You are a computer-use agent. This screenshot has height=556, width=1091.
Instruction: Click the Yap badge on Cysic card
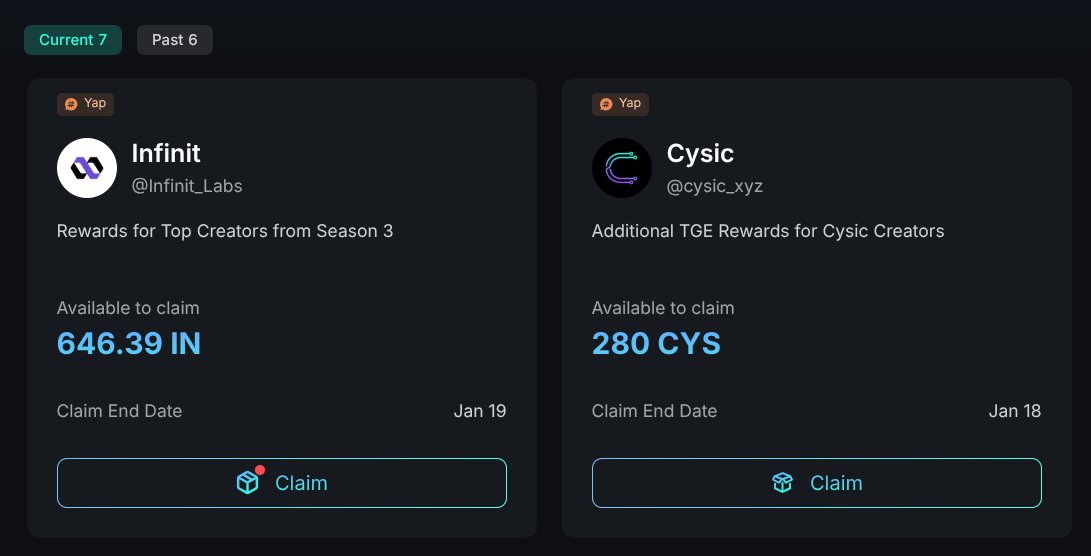[x=621, y=103]
